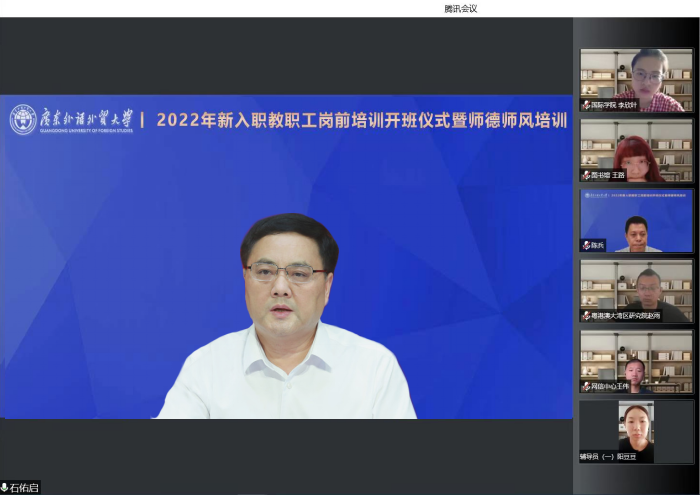
Task: Click the status icon before 网信中心王伟
Action: (586, 386)
